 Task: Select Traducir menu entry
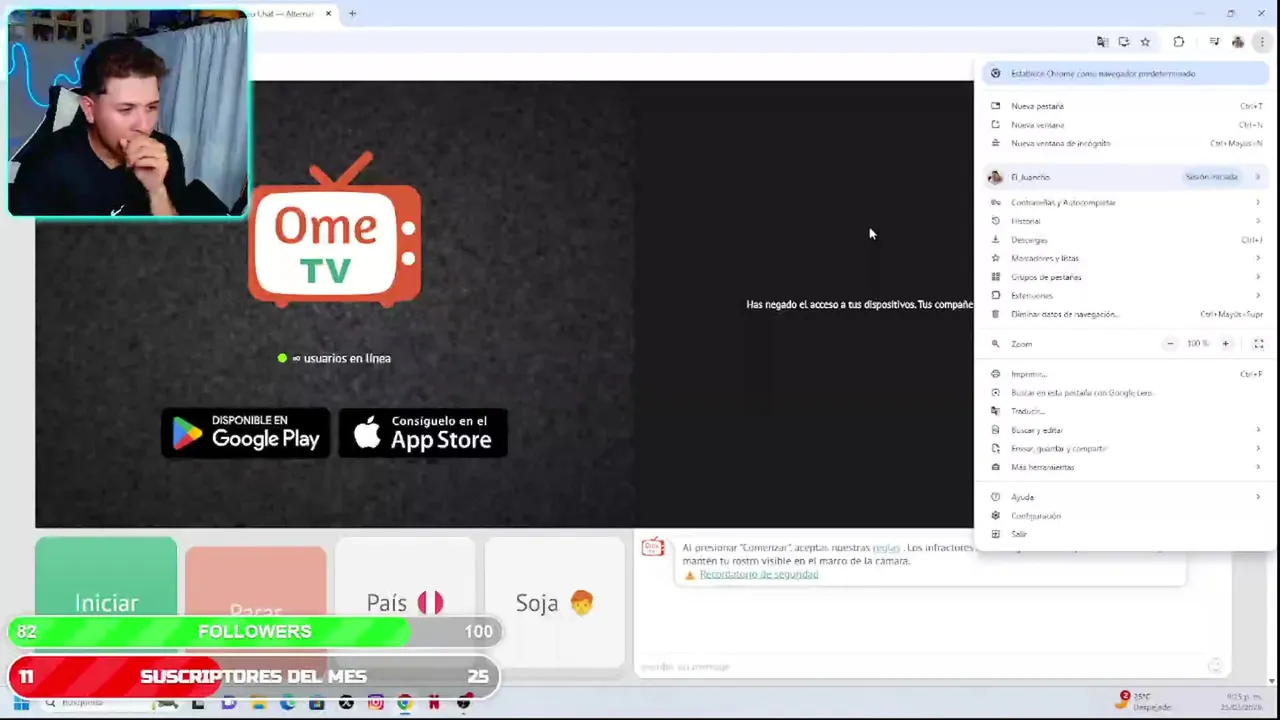[x=1126, y=411]
